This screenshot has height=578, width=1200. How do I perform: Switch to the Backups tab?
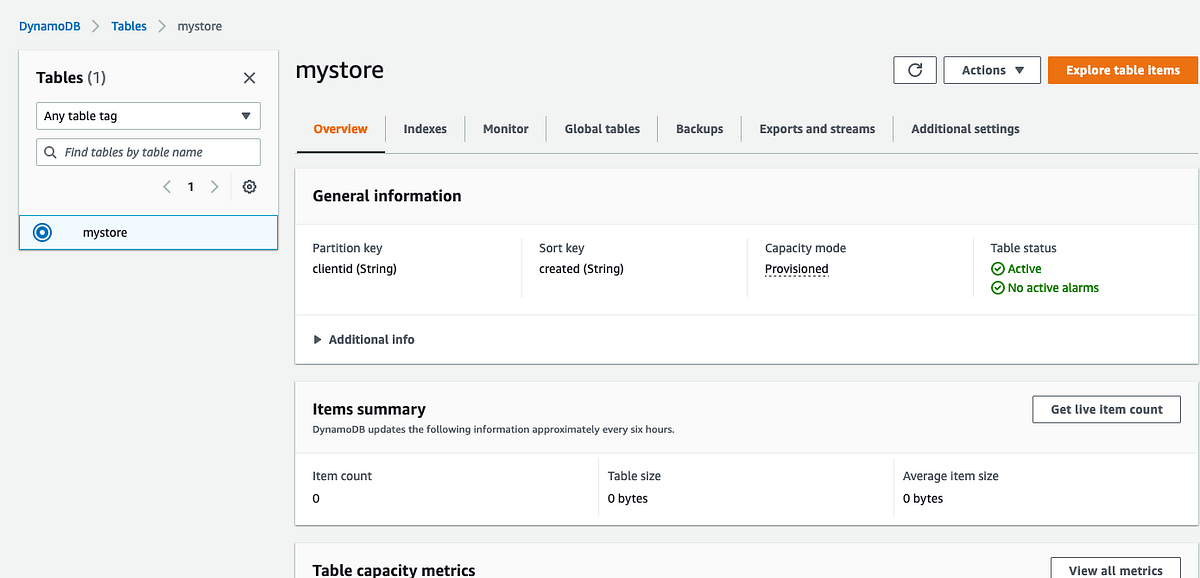point(699,128)
